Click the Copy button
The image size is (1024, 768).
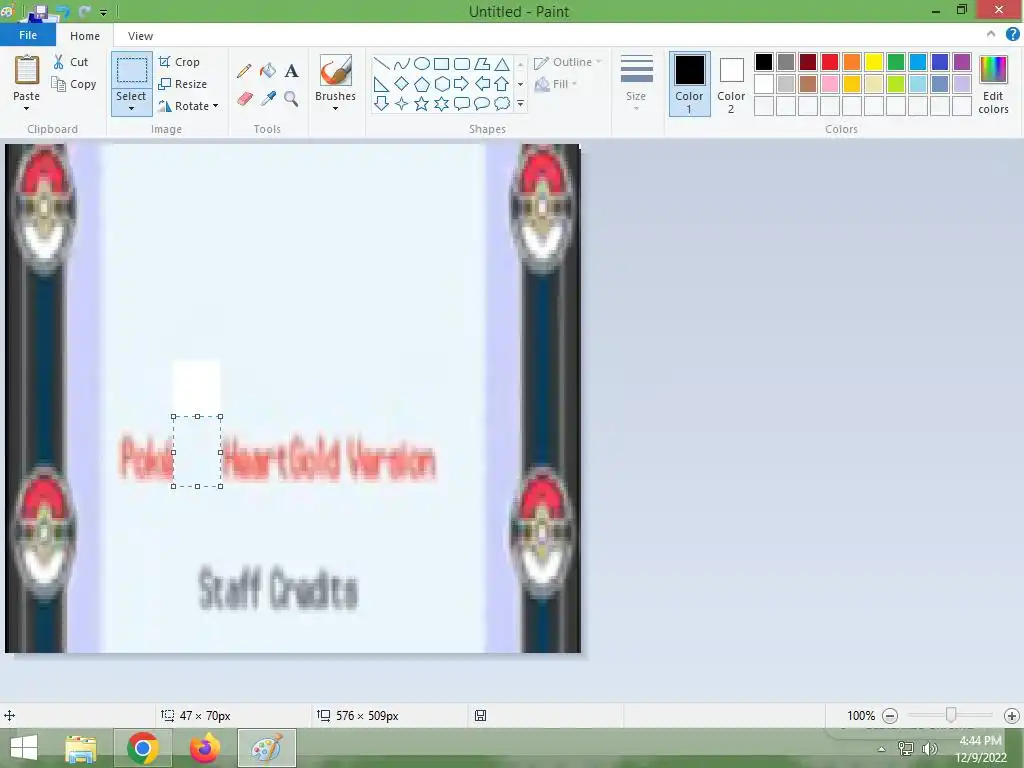tap(74, 84)
